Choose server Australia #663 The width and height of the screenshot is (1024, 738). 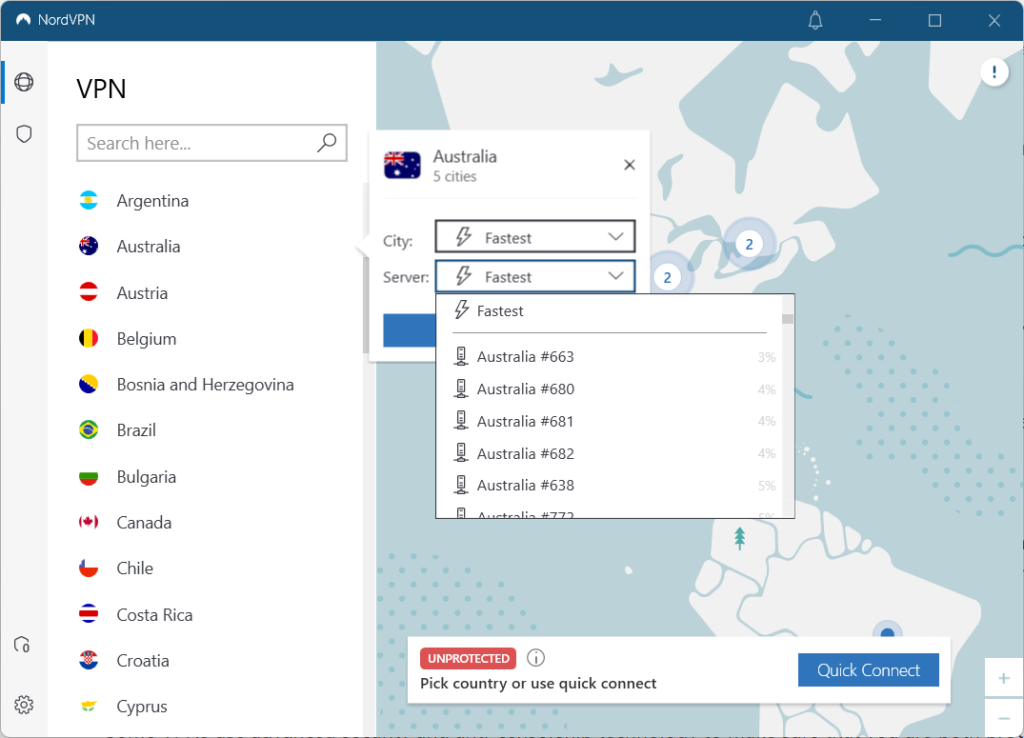(525, 357)
